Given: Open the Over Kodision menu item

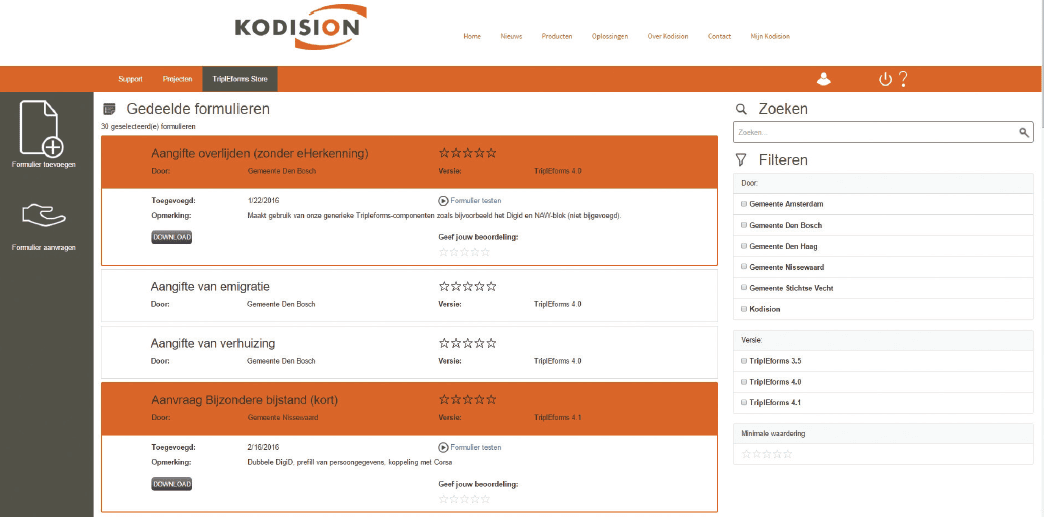Looking at the screenshot, I should [668, 36].
